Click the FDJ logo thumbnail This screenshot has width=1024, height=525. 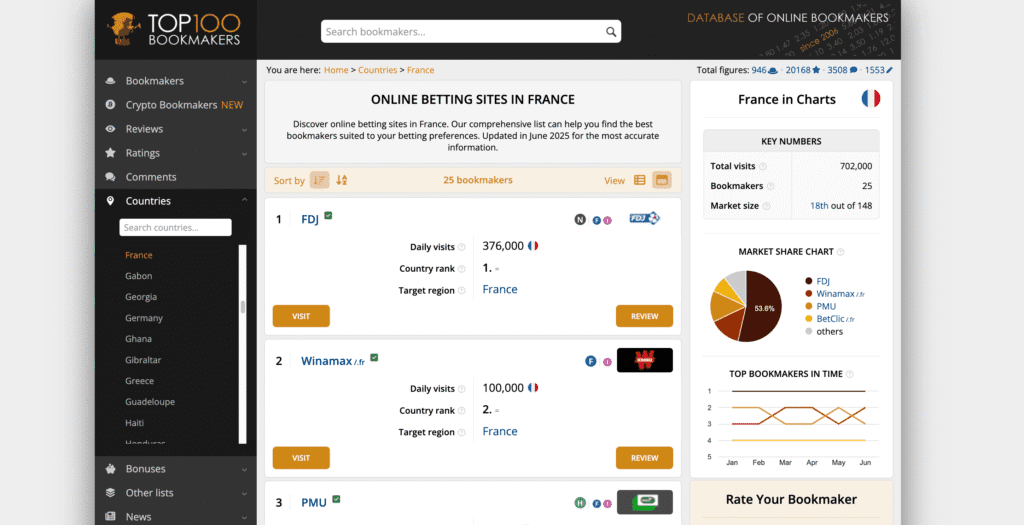click(x=645, y=218)
